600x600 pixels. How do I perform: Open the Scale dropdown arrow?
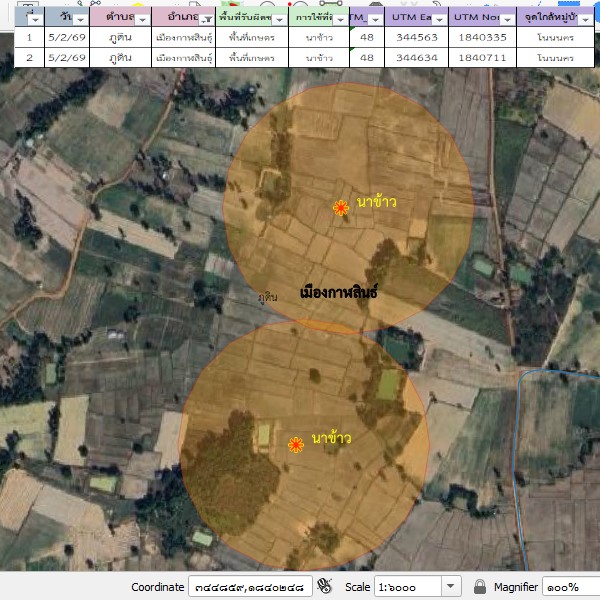pos(450,587)
